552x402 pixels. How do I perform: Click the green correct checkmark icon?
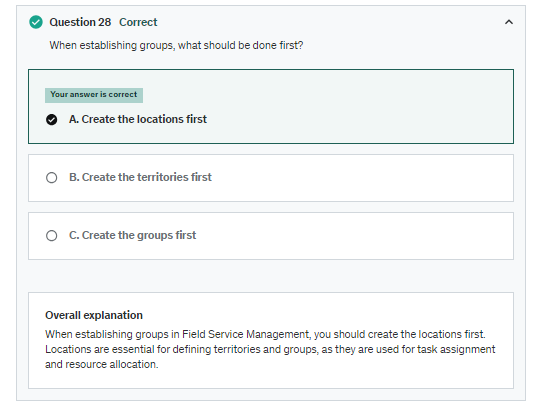pos(36,22)
